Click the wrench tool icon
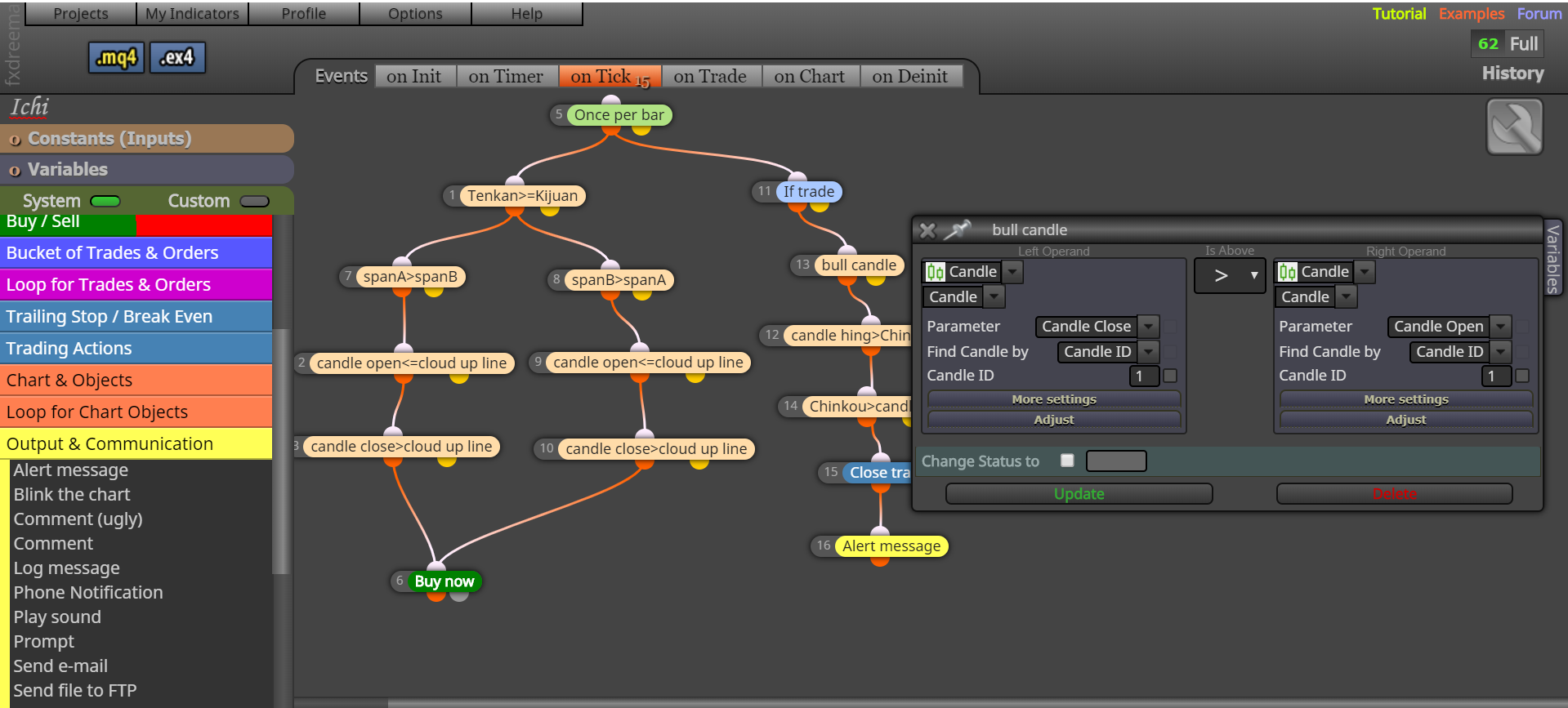The height and width of the screenshot is (708, 1568). [x=1514, y=127]
